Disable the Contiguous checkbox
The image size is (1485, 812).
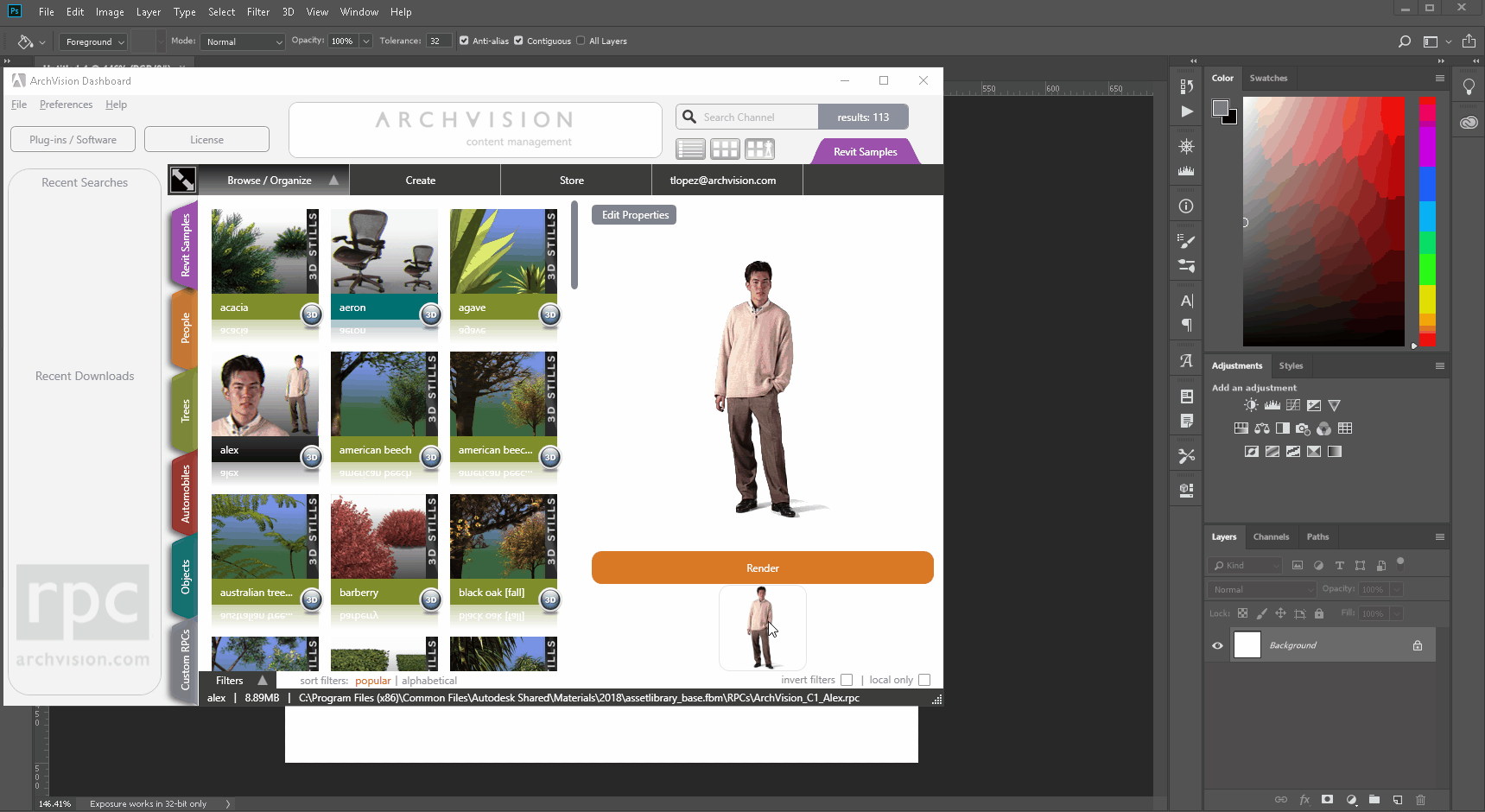(x=518, y=41)
